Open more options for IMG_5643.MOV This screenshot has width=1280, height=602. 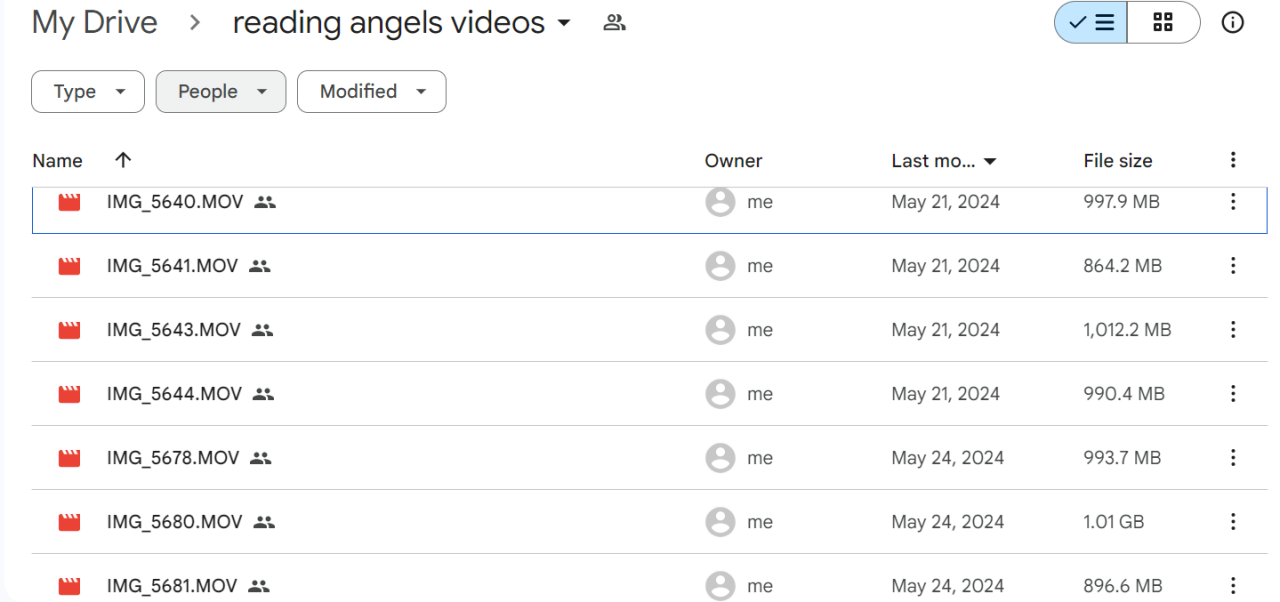pos(1233,330)
